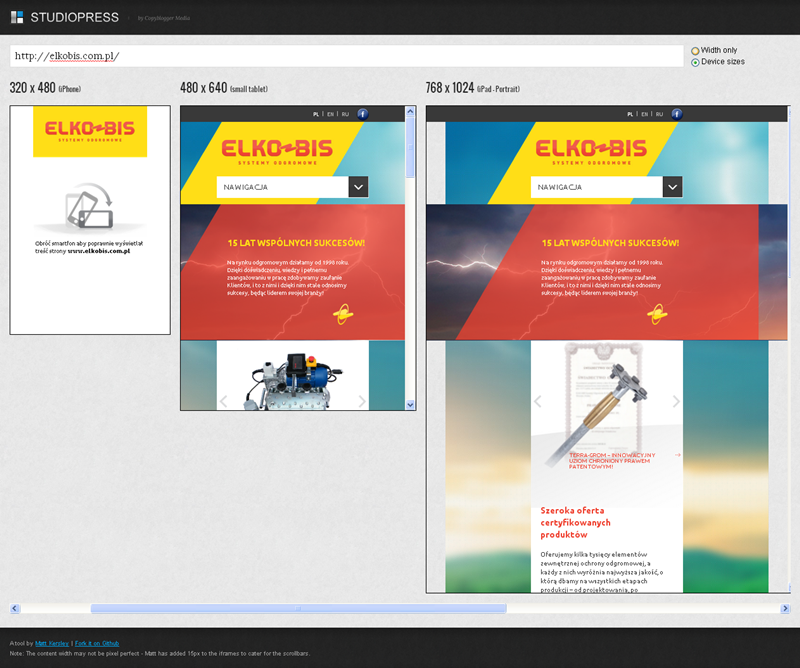Click previous slide arrow in iPad preview

[538, 401]
